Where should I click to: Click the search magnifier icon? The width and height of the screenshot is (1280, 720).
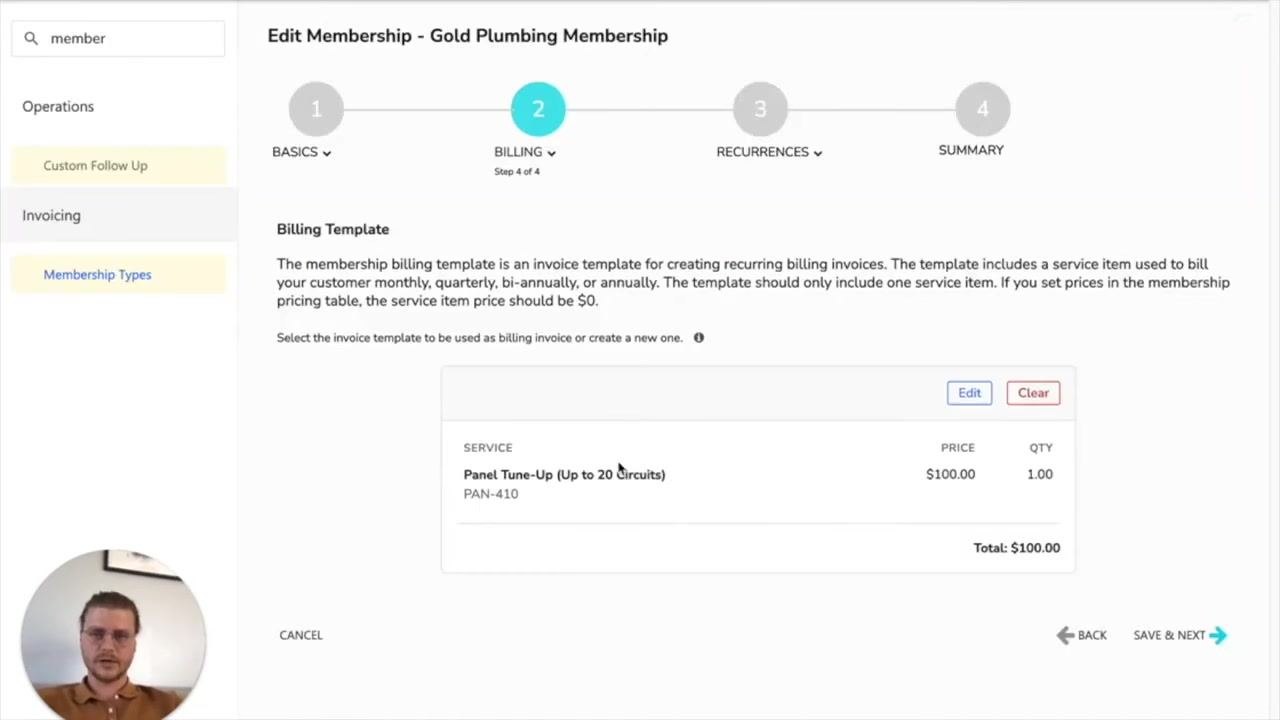pos(31,38)
